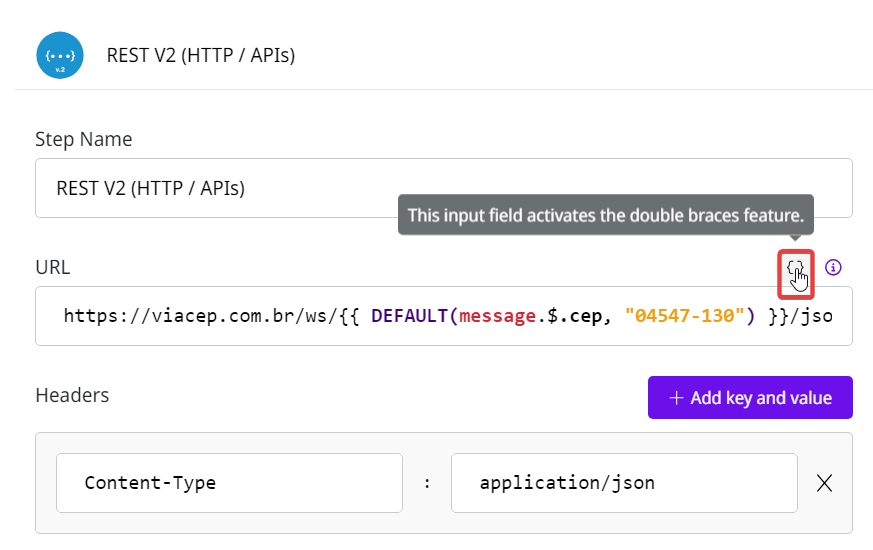Click the plus sign in Add key and value
Screen dimensions: 873x550
[x=676, y=398]
